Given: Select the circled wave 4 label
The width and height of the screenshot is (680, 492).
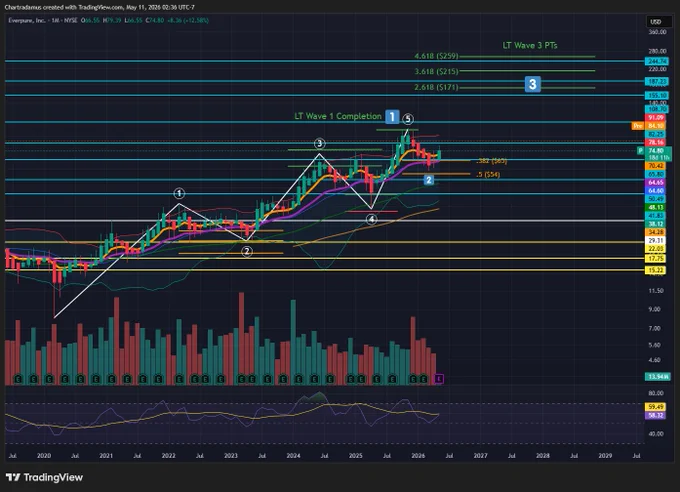Looking at the screenshot, I should pos(371,220).
